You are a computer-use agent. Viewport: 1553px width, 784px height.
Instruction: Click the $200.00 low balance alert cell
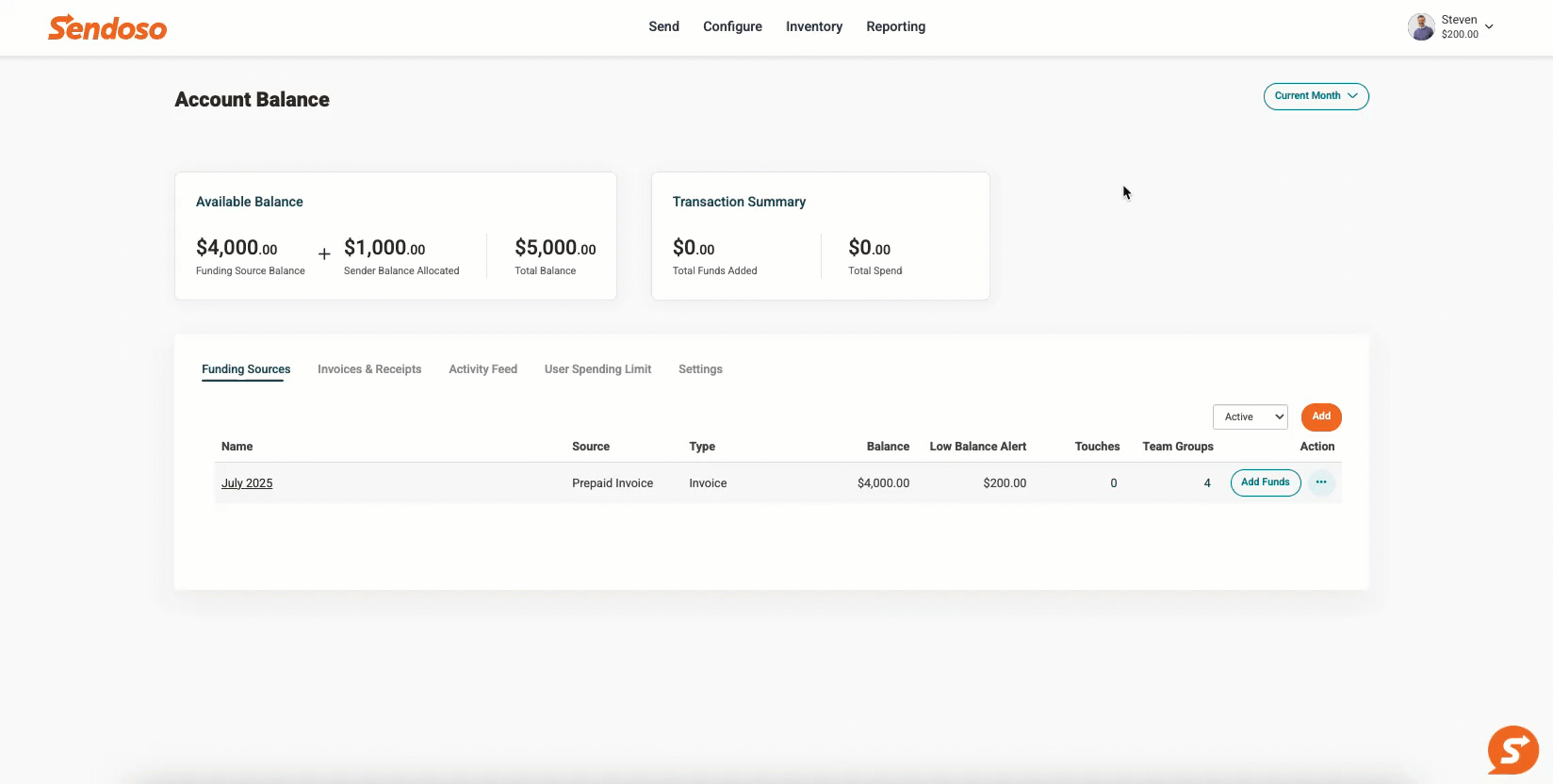point(1005,483)
